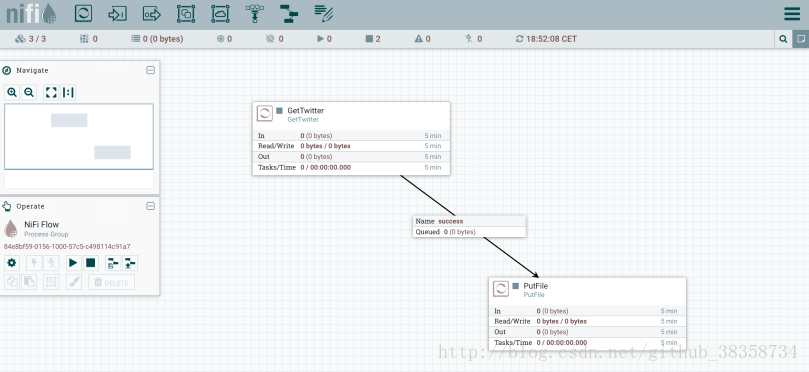Zoom in the canvas from Navigate panel
This screenshot has width=809, height=372.
(12, 92)
